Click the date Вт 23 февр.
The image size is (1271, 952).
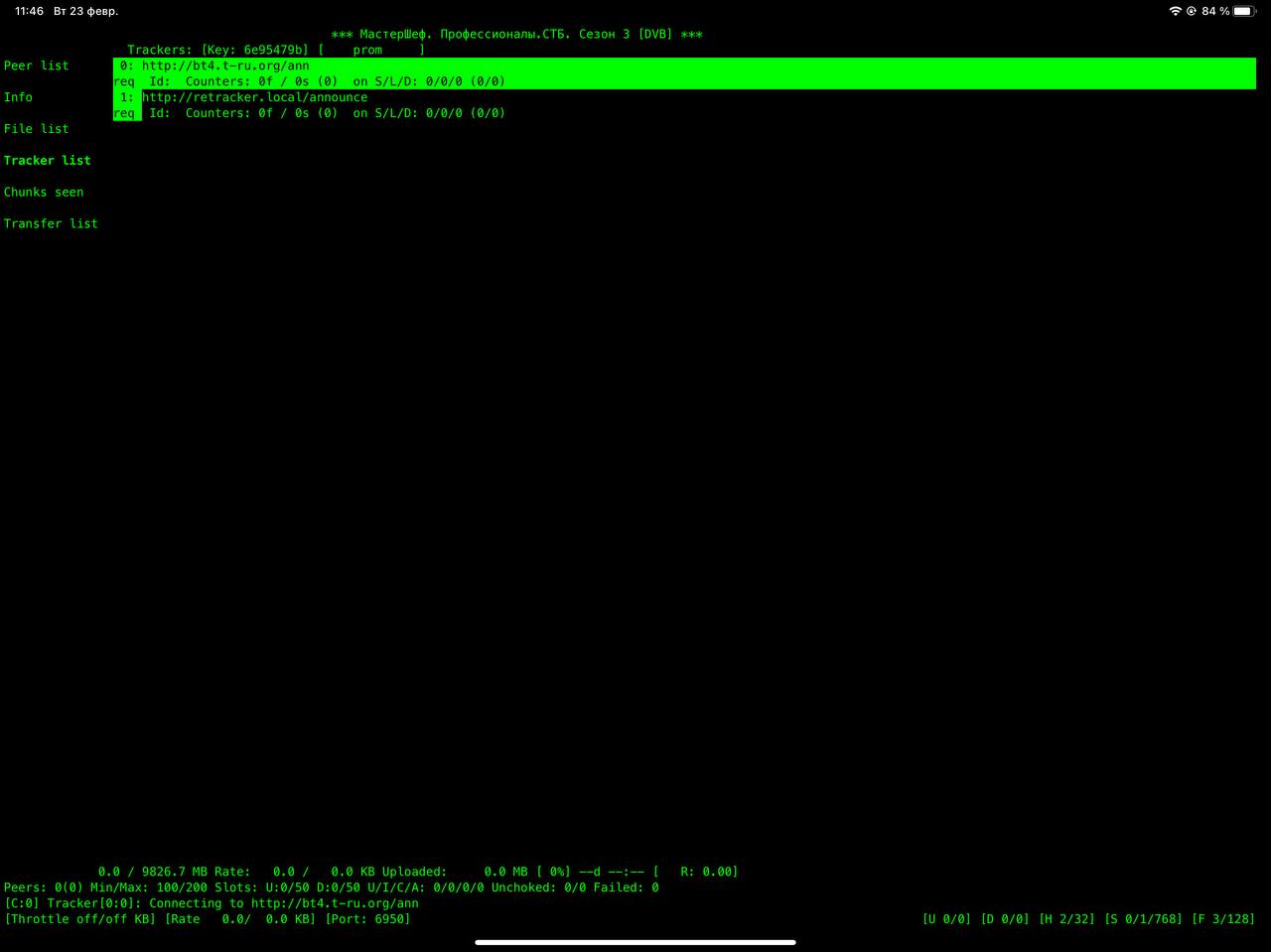(85, 11)
